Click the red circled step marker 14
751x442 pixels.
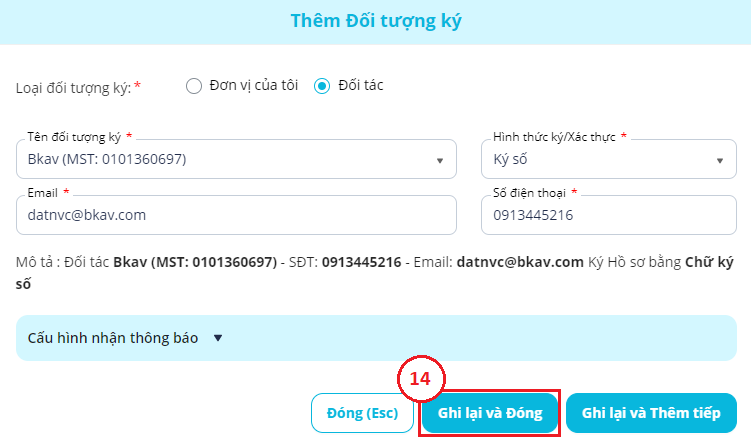click(x=420, y=379)
